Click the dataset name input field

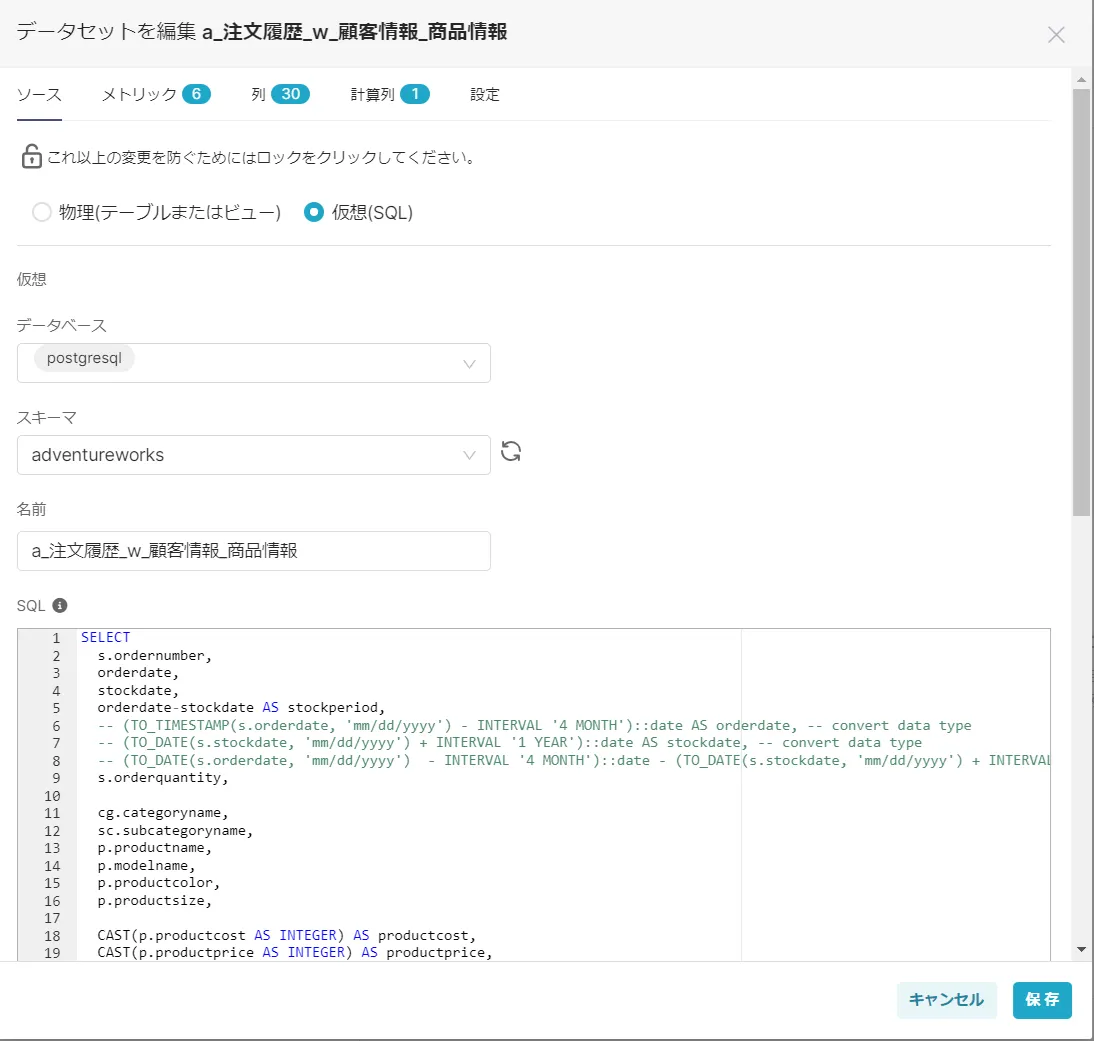[254, 551]
